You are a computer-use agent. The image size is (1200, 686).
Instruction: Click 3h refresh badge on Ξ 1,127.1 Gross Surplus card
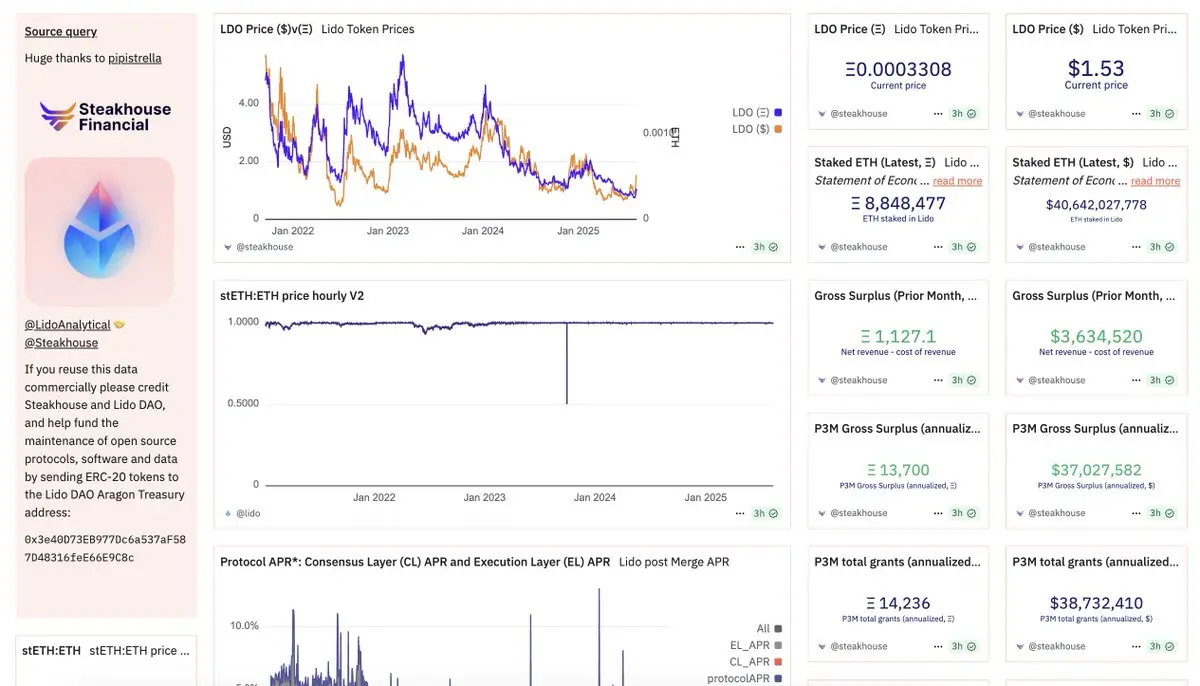click(x=964, y=380)
